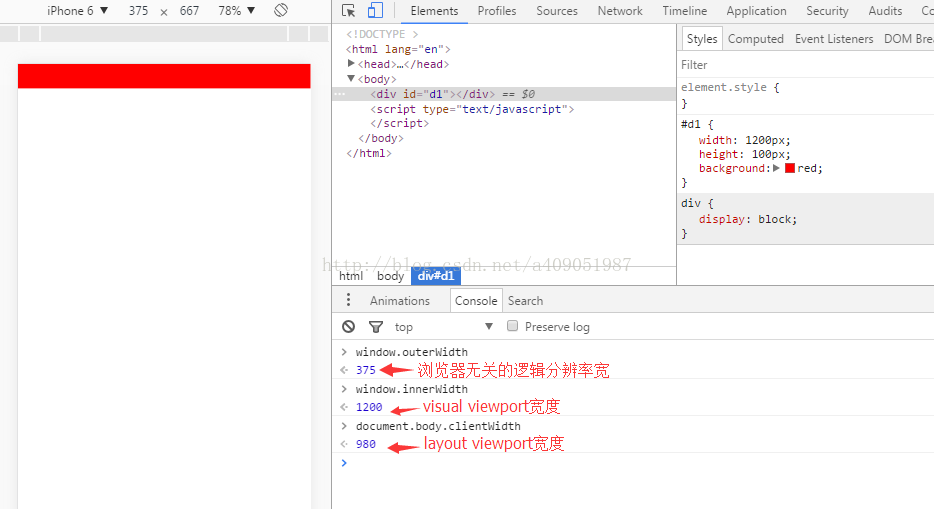Open the iPhone 6 device dropdown
934x509 pixels.
[x=77, y=11]
